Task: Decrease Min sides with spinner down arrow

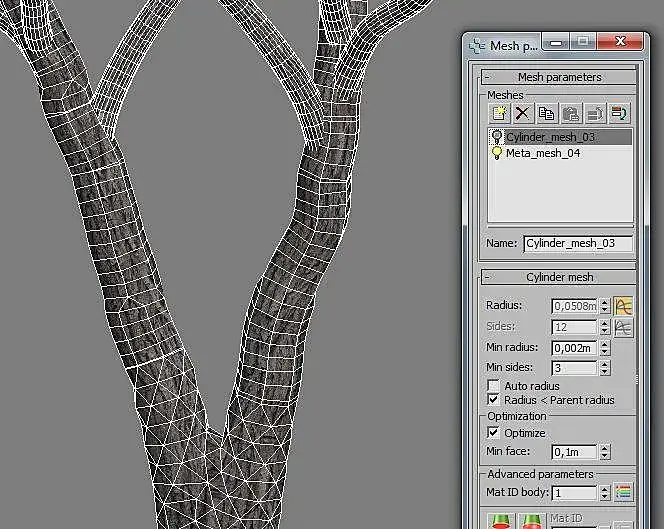Action: pos(605,371)
